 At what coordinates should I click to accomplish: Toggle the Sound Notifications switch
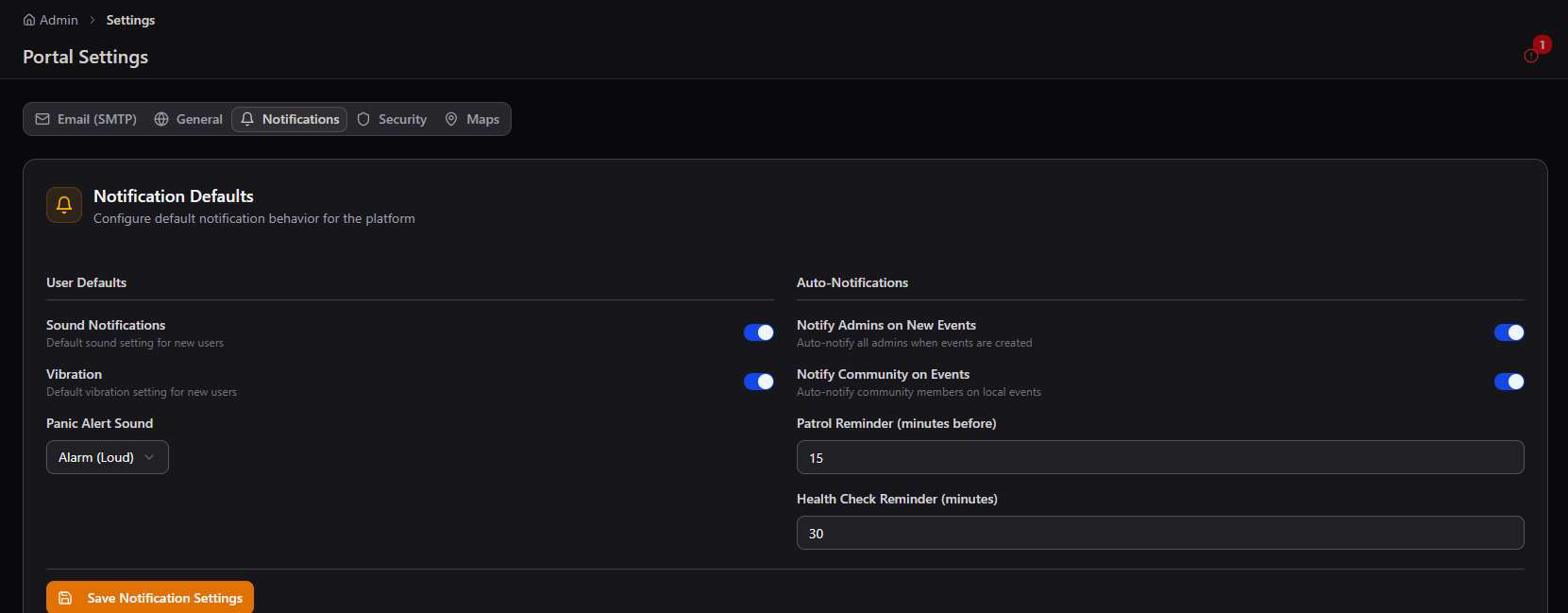(x=759, y=332)
